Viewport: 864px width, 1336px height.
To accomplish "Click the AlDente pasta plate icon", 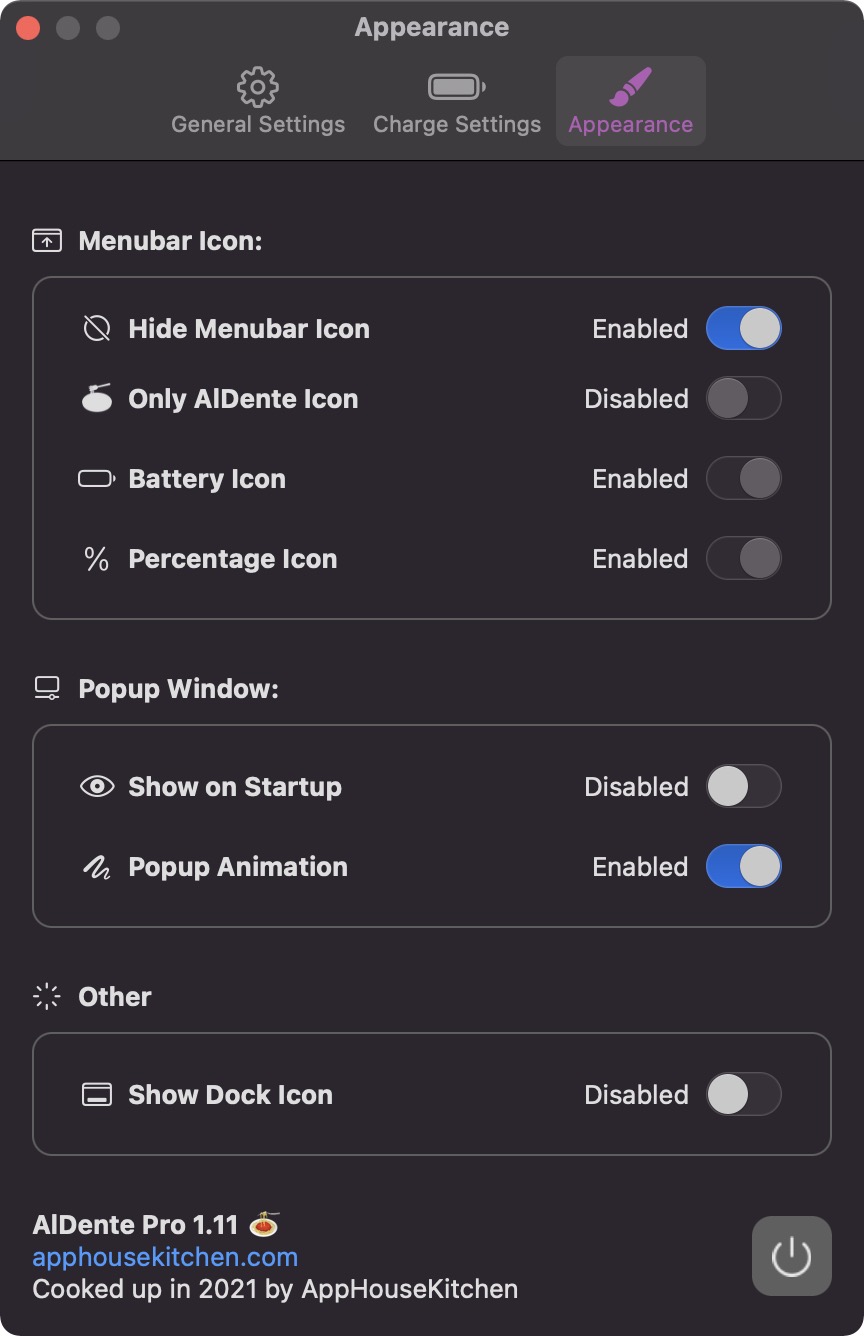I will pyautogui.click(x=97, y=399).
